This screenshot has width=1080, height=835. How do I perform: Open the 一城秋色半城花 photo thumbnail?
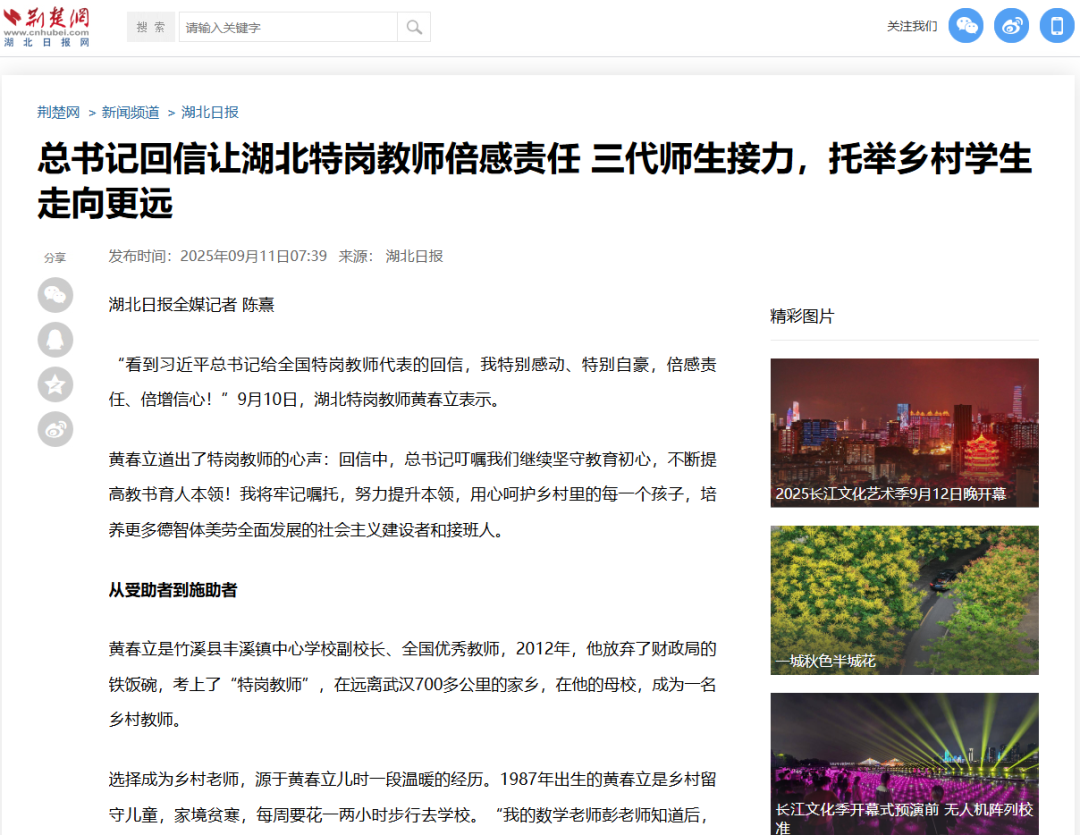pyautogui.click(x=904, y=590)
